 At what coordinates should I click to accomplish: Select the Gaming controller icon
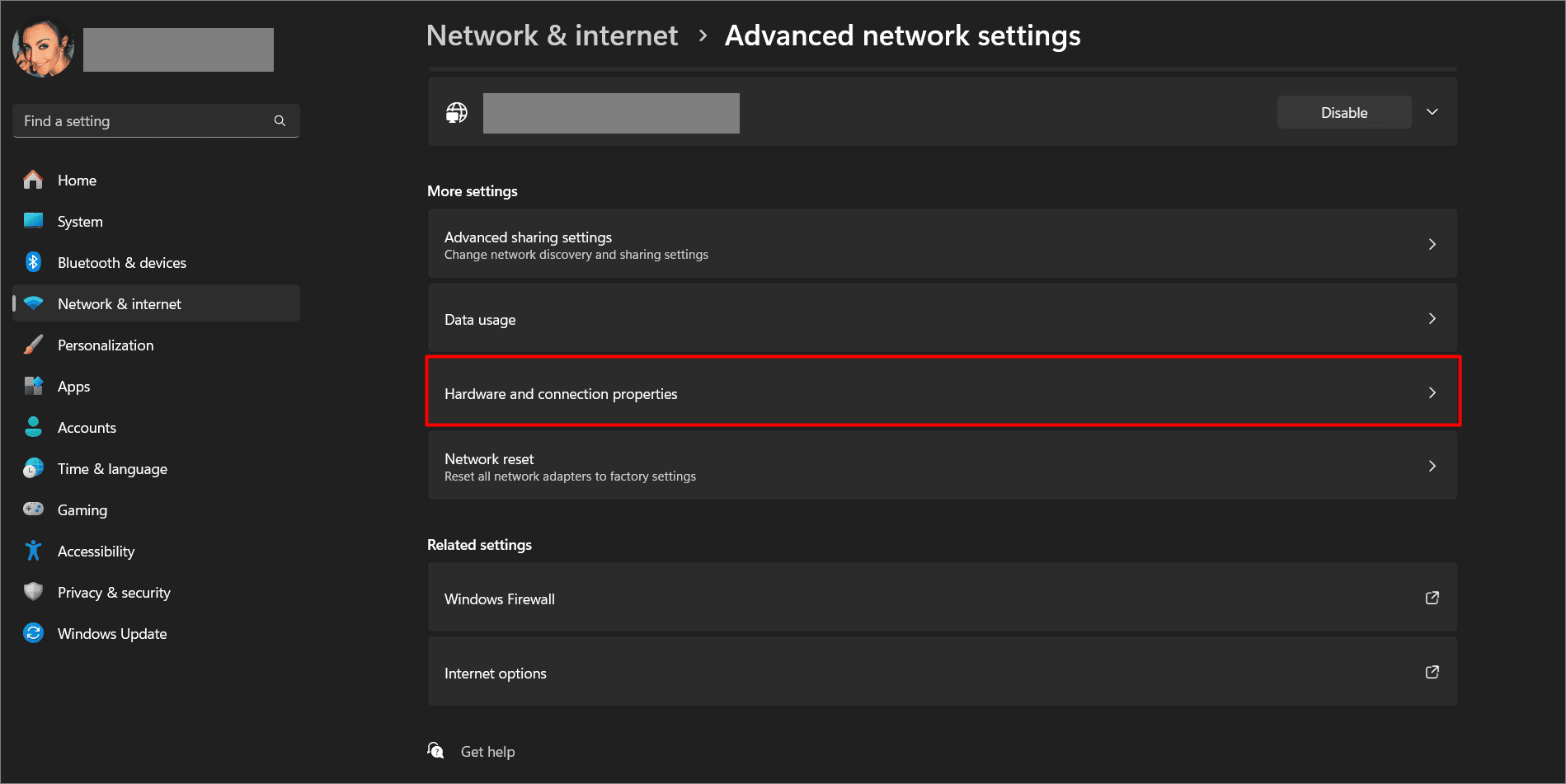click(33, 509)
